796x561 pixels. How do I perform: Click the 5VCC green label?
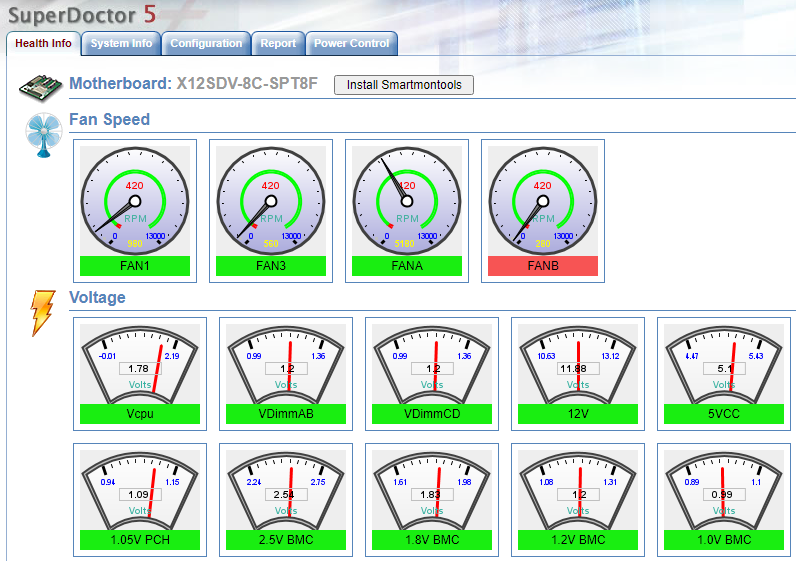tap(724, 414)
